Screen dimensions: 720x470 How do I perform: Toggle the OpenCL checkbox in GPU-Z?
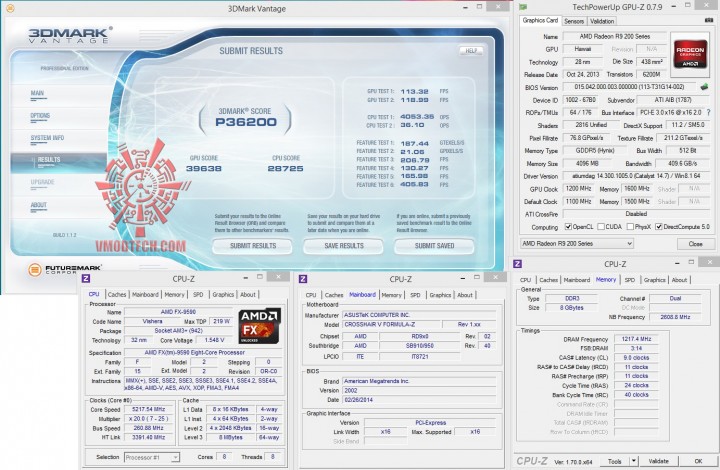568,226
